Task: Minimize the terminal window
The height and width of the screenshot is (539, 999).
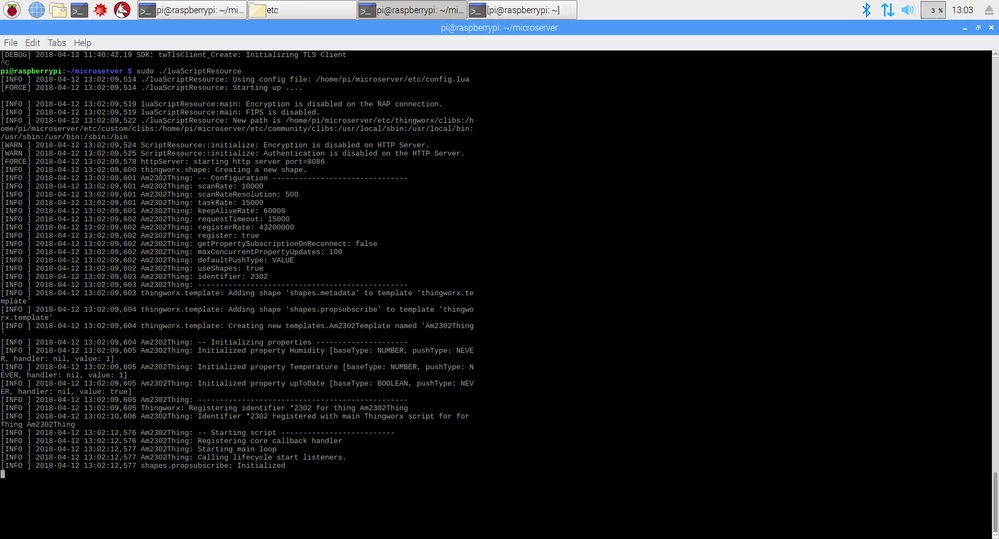Action: click(965, 27)
